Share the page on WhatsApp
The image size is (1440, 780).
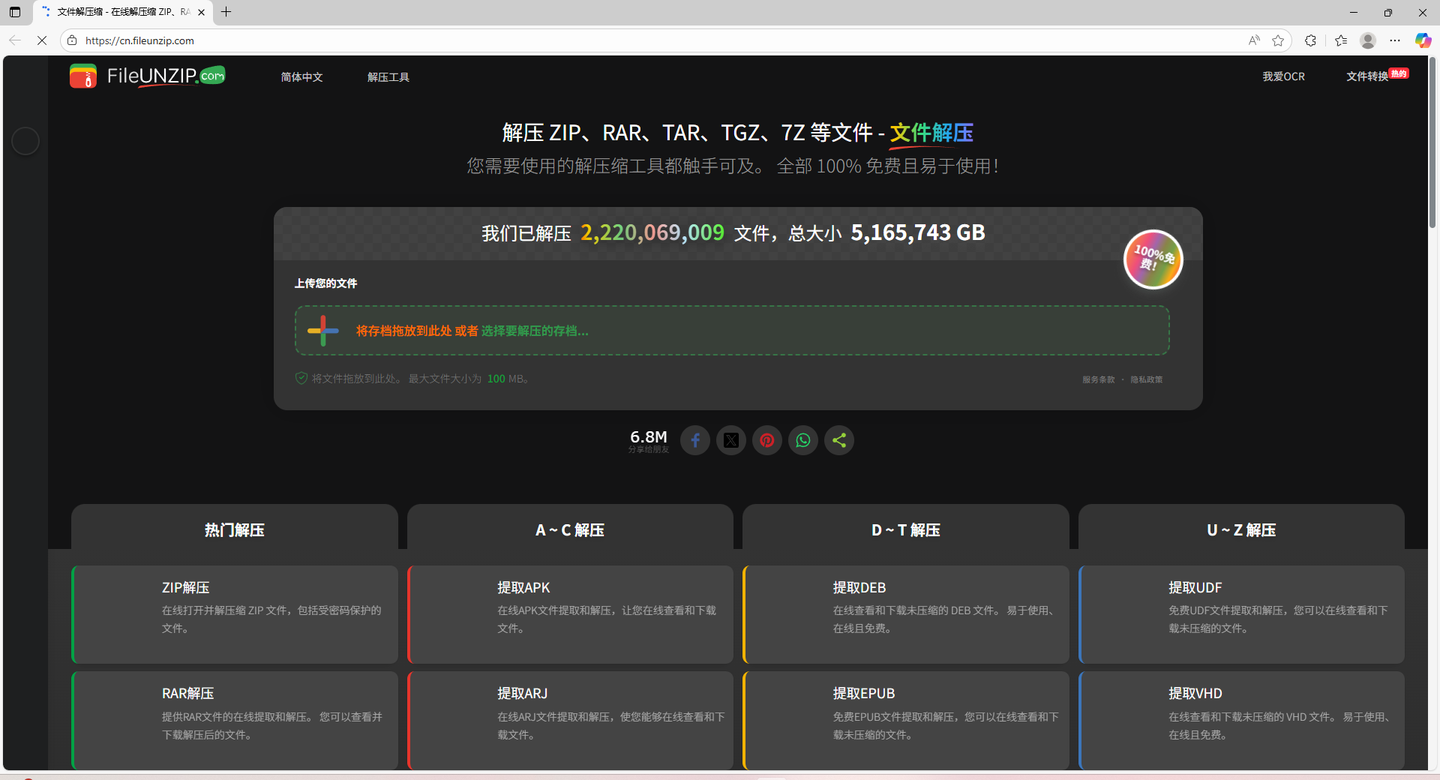click(803, 440)
